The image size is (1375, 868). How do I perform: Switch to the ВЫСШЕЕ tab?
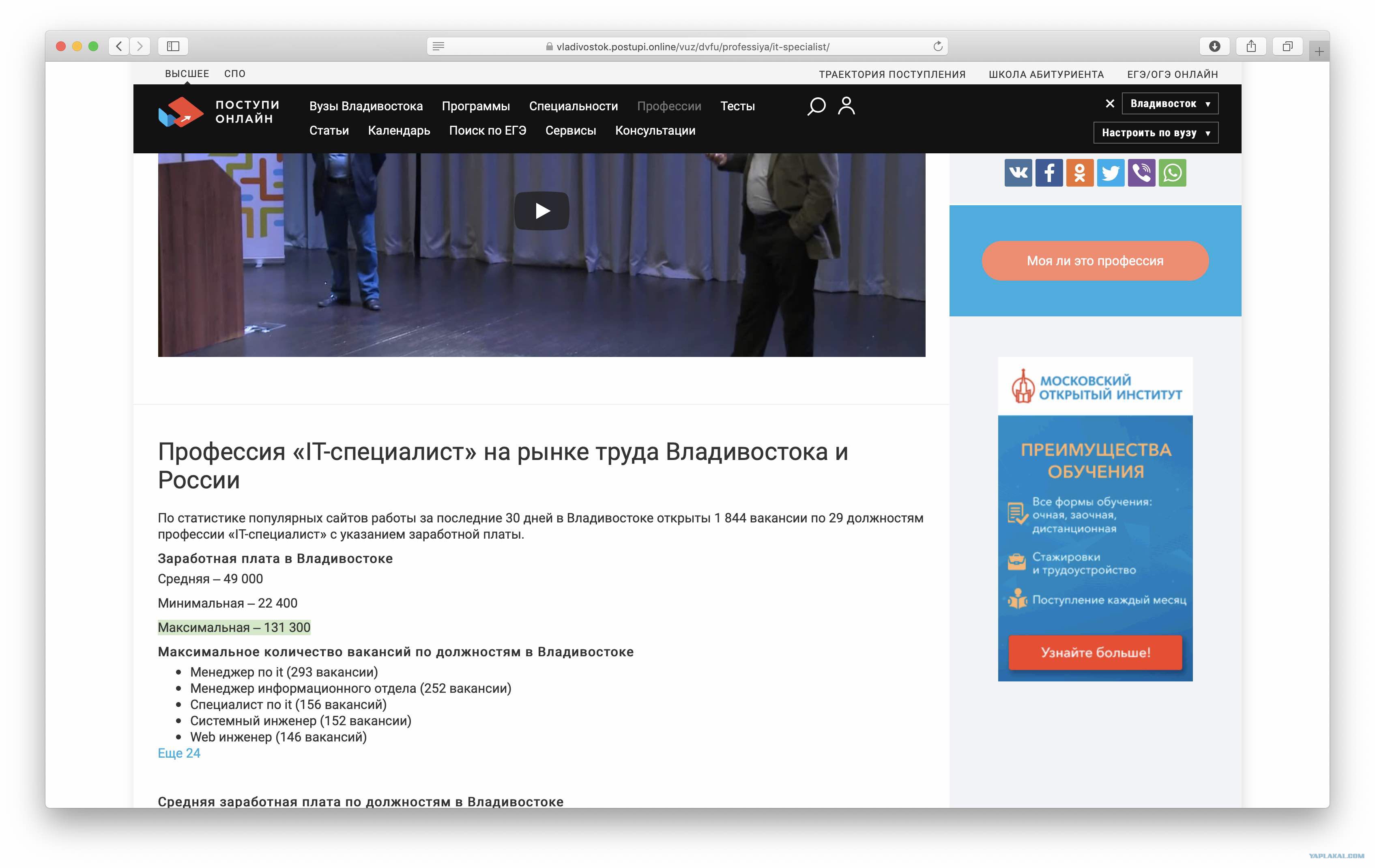click(187, 74)
